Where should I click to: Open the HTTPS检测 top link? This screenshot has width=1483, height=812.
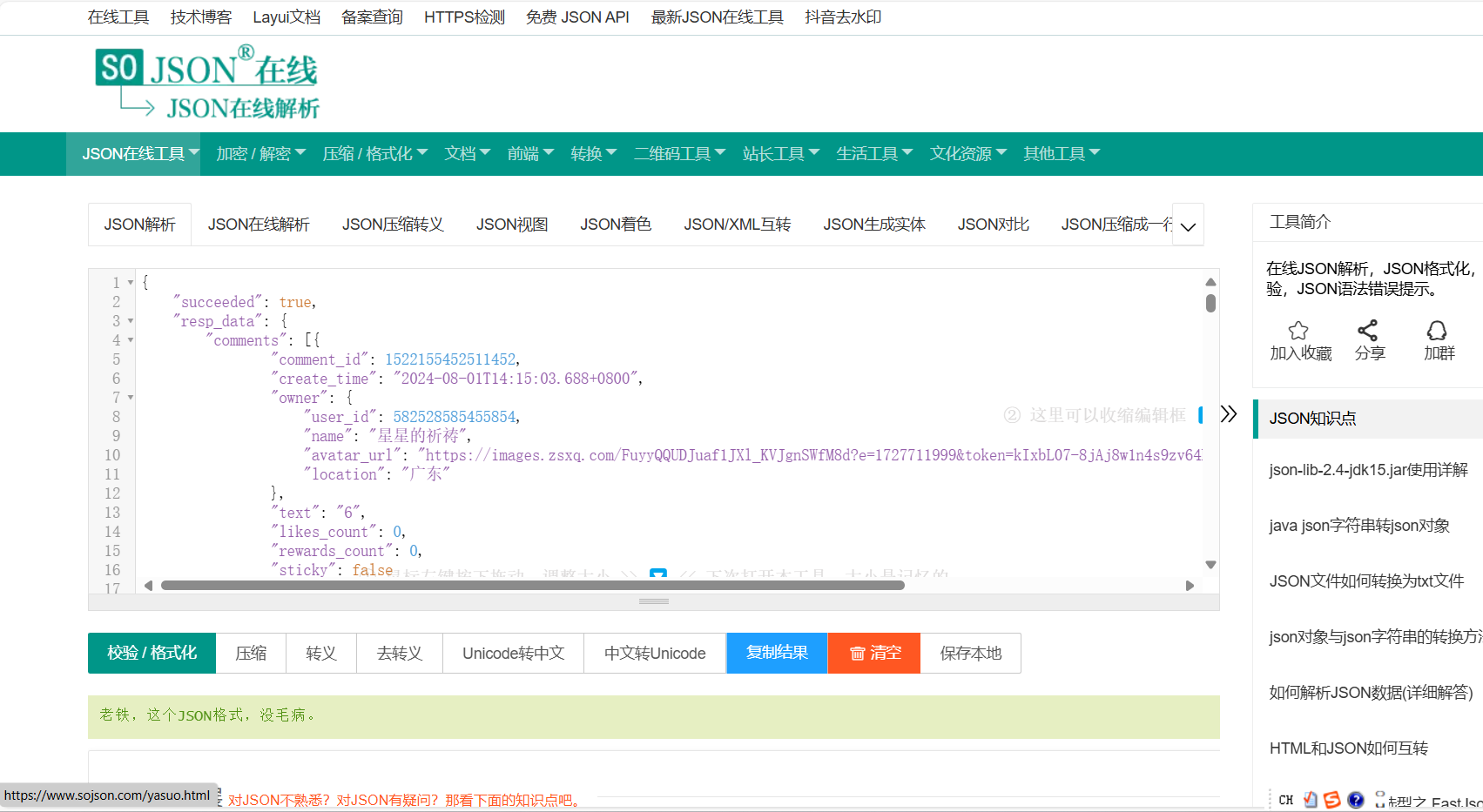point(464,17)
